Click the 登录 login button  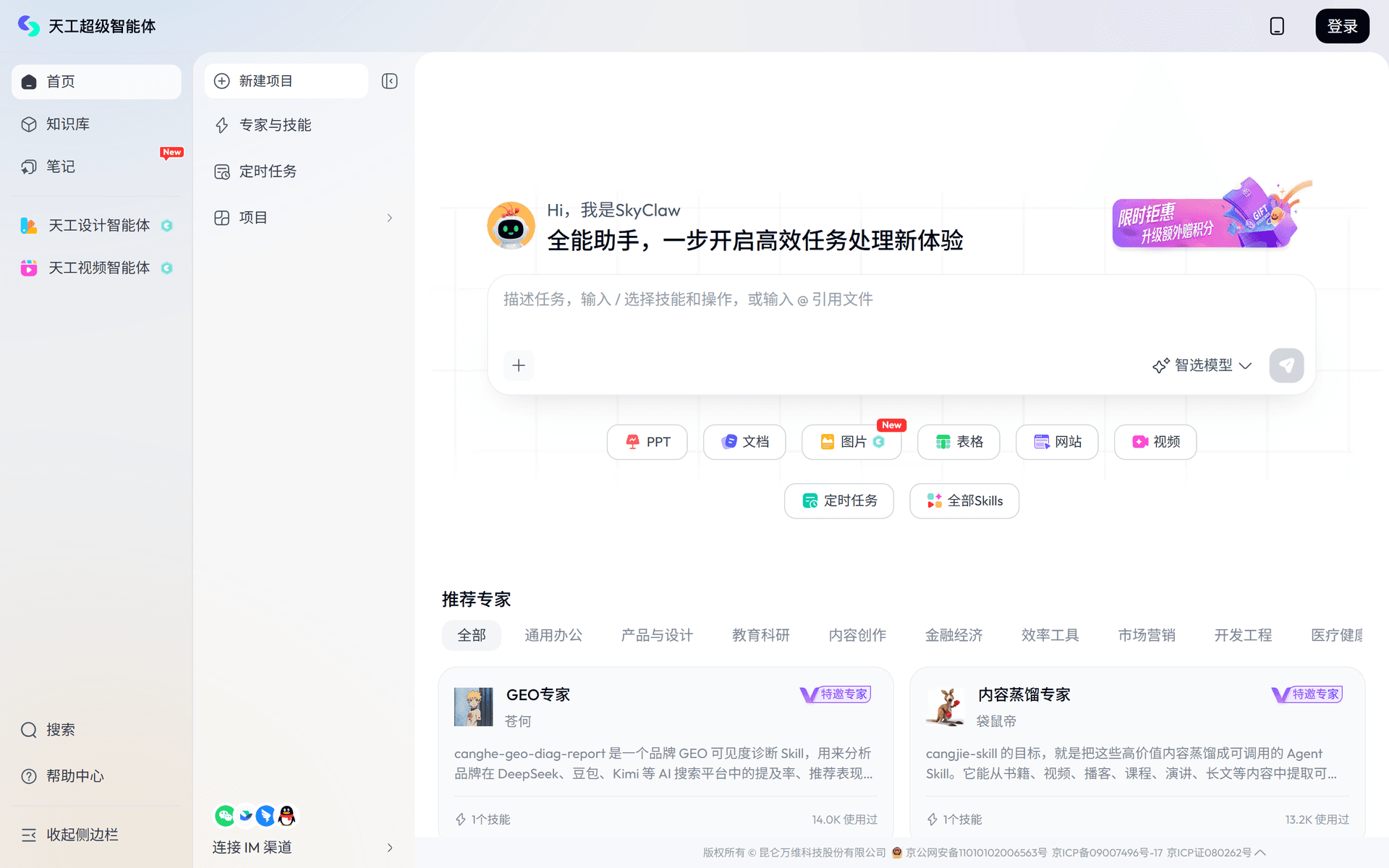(x=1342, y=26)
